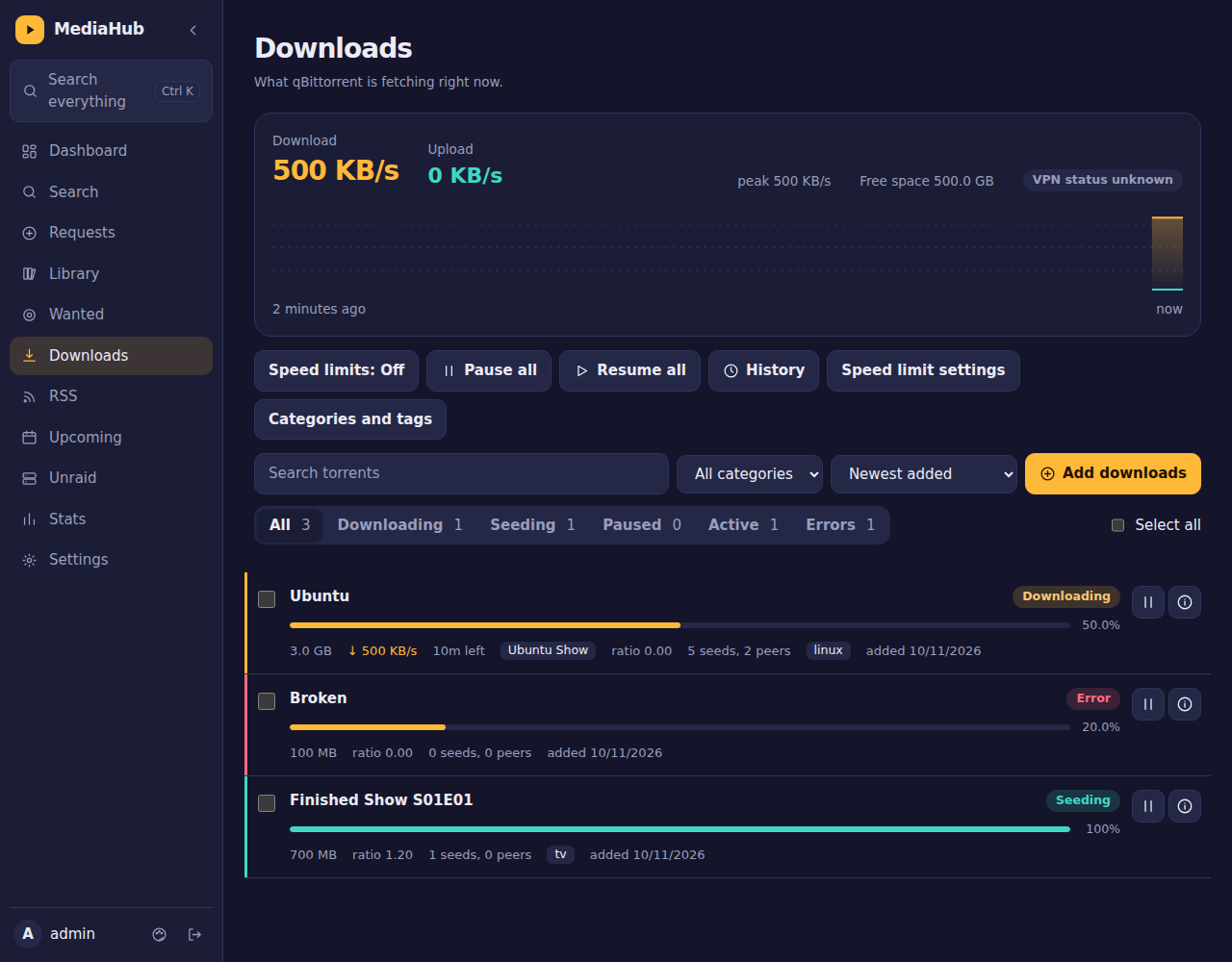Open info for the Ubuntu torrent
This screenshot has height=962, width=1232.
point(1185,602)
